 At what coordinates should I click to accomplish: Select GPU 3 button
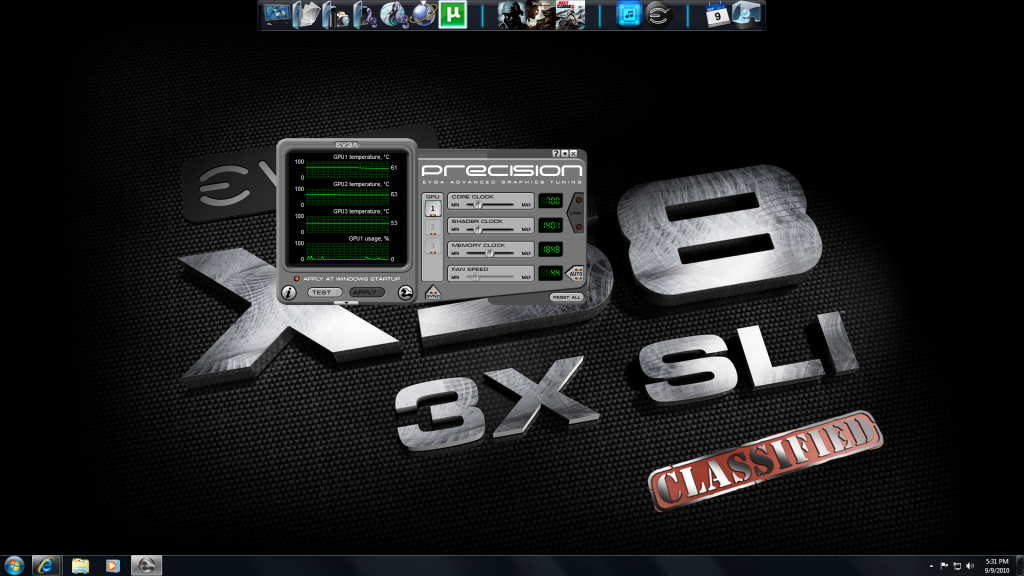432,247
